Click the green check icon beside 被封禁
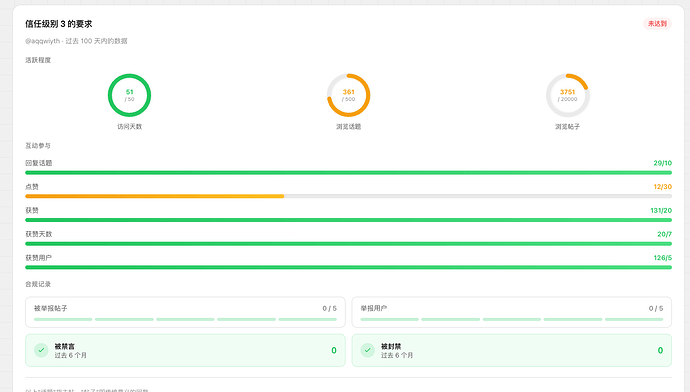Viewport: 690px width, 392px height. tap(368, 350)
